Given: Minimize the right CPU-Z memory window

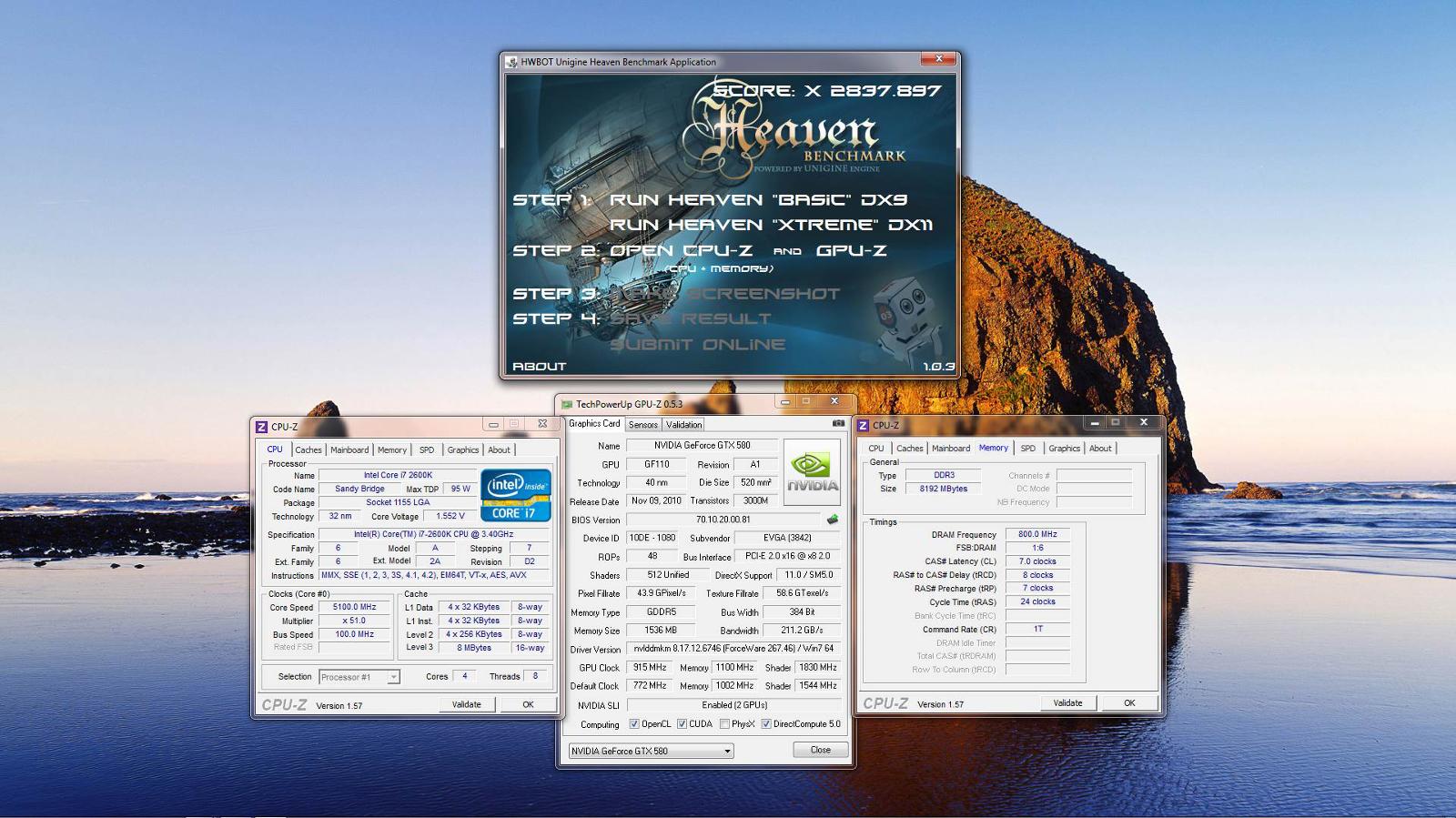Looking at the screenshot, I should (1095, 422).
